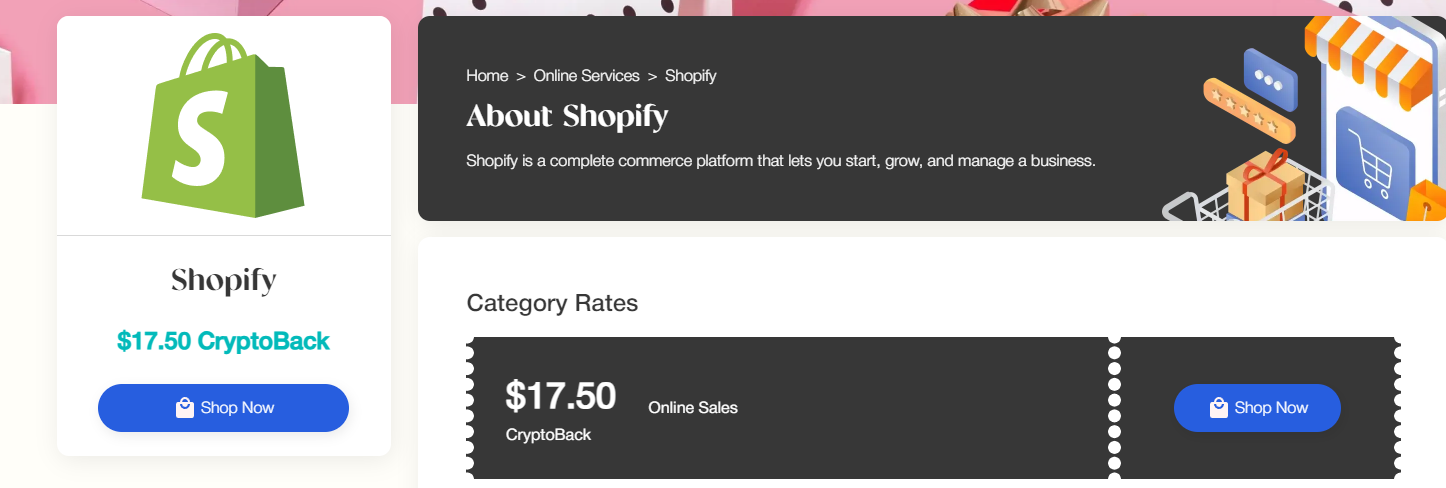Click the Online Sales category label
Image resolution: width=1446 pixels, height=488 pixels.
point(693,408)
